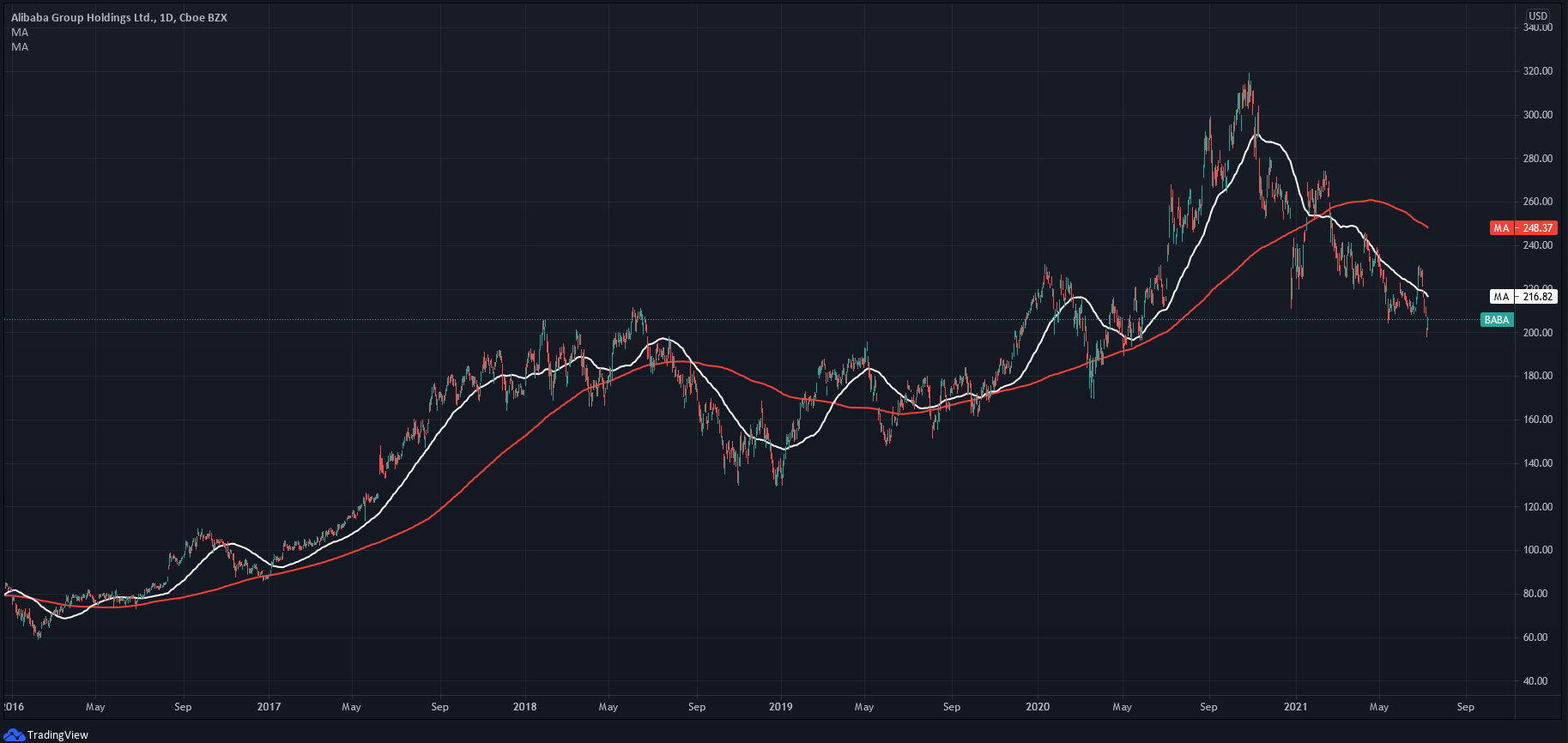Click the 2020 label on time axis

pos(1038,707)
